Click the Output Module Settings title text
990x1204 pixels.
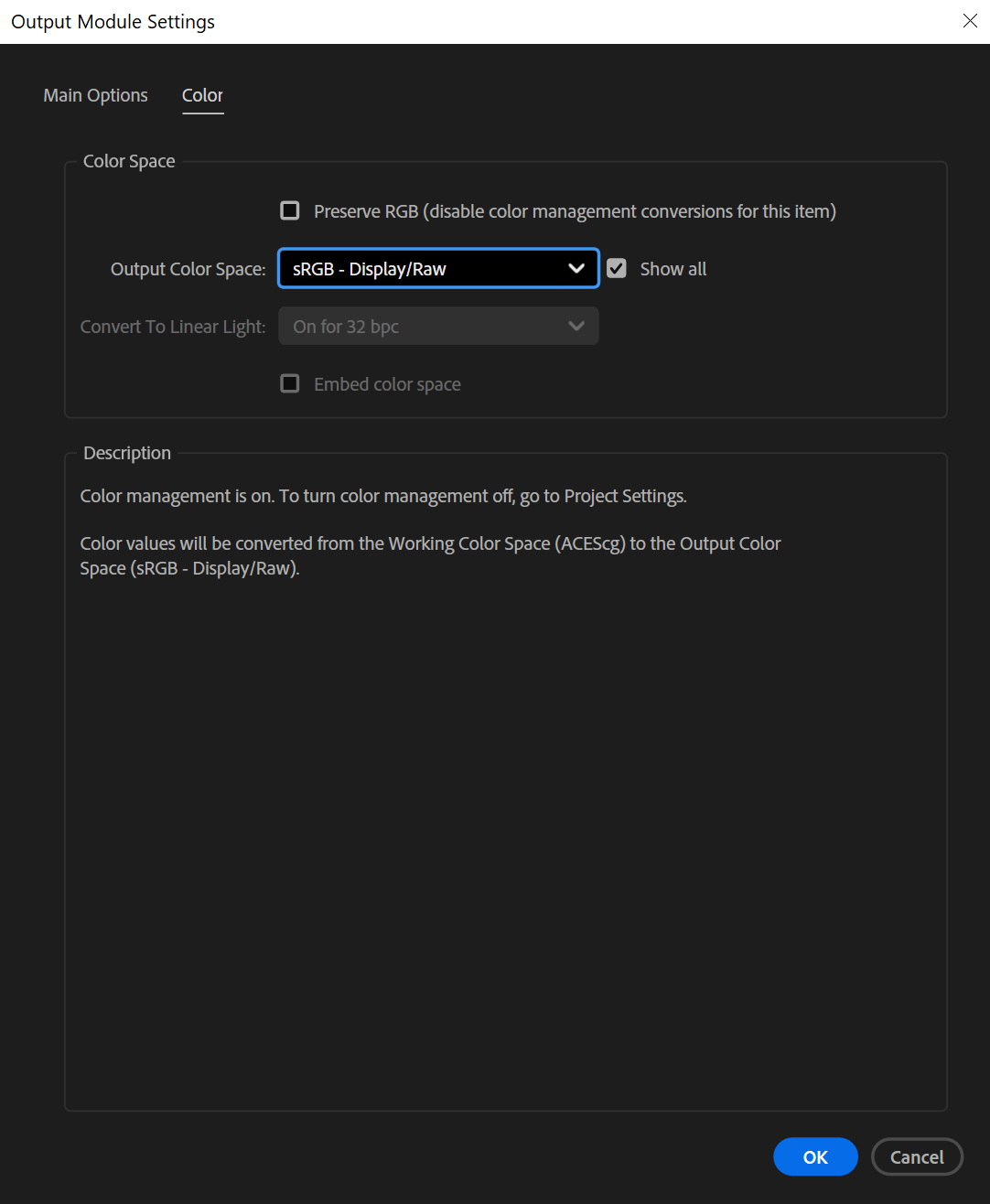point(112,21)
